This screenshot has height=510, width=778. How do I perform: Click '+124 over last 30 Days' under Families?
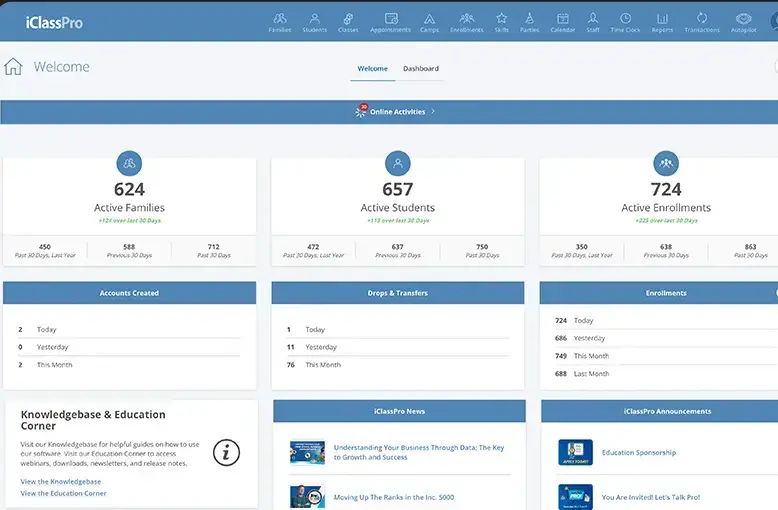pos(130,220)
